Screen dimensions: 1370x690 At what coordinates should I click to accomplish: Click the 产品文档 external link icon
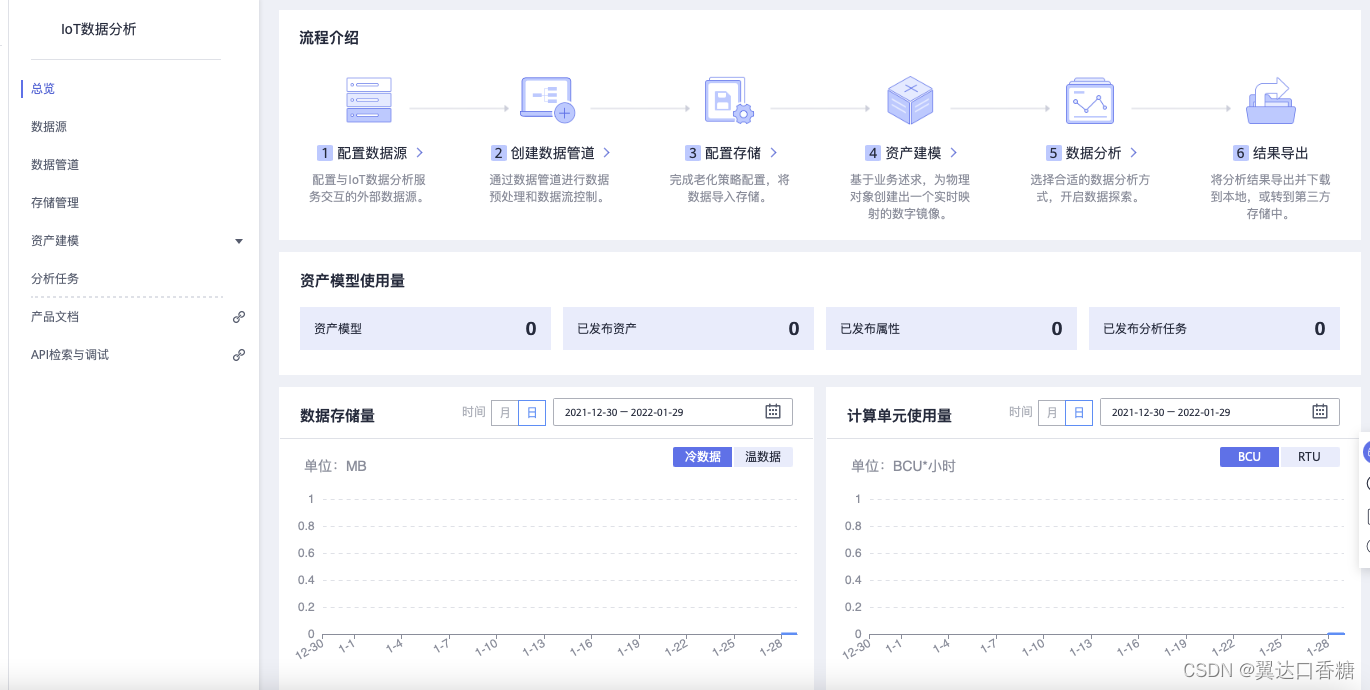[239, 317]
